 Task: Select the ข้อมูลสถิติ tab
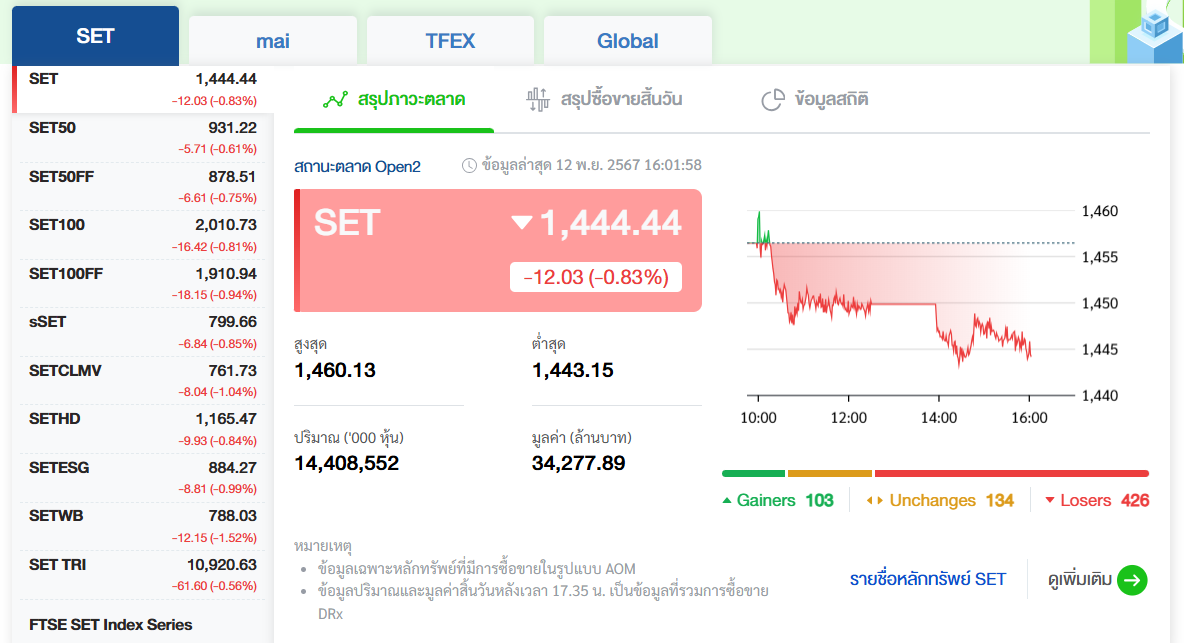point(815,100)
